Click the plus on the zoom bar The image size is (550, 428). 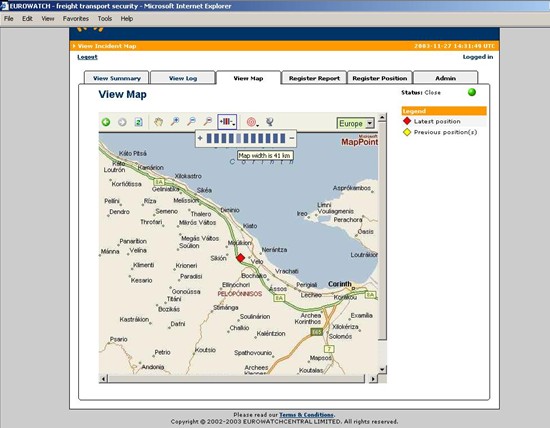click(x=200, y=138)
